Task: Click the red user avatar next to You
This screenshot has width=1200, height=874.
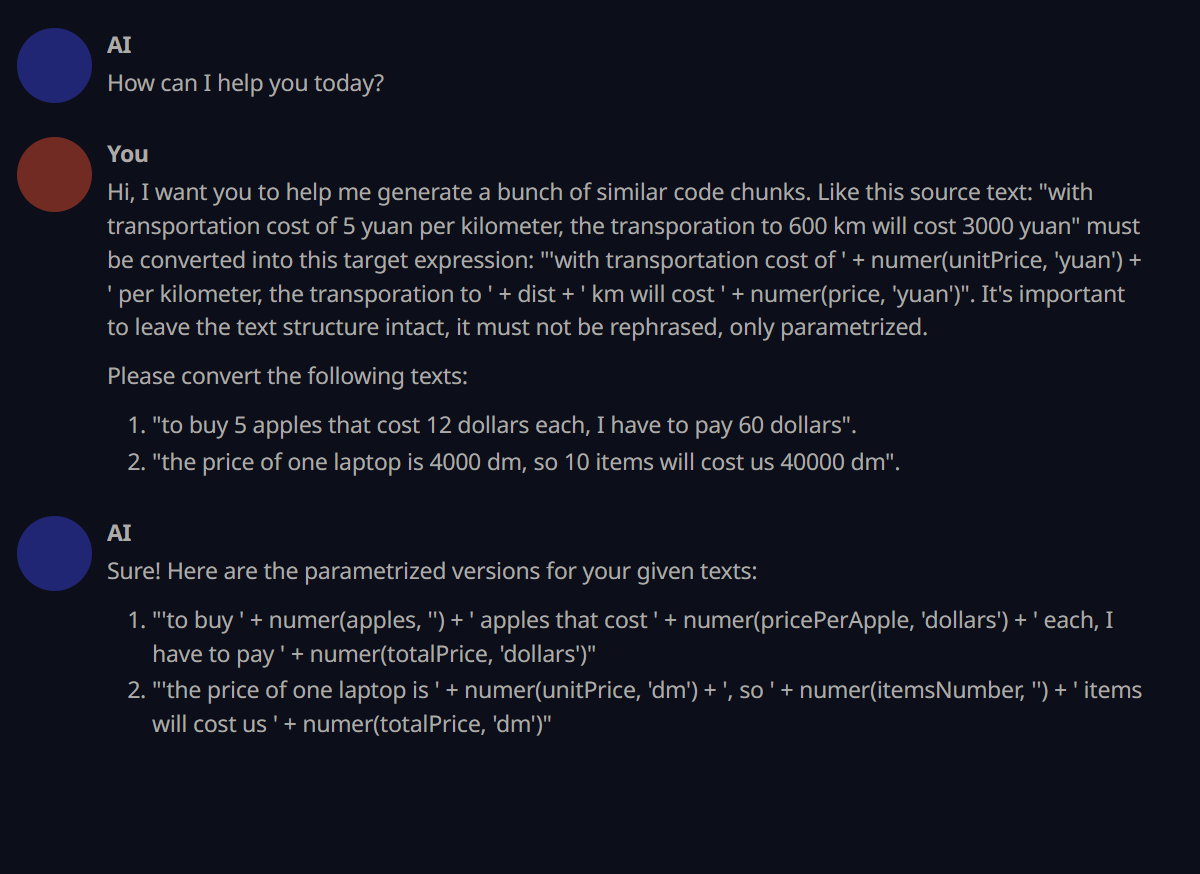Action: [x=55, y=174]
